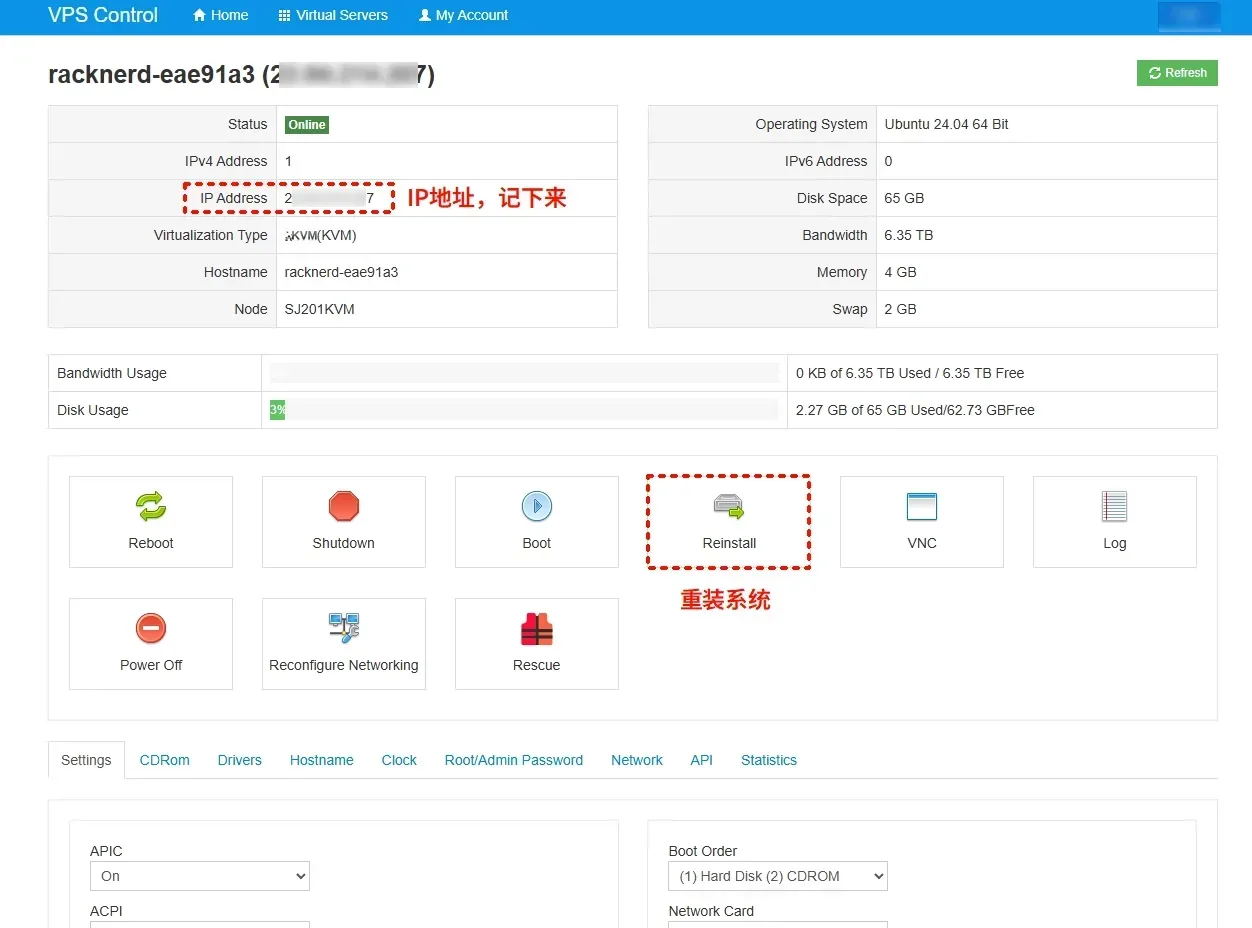Launch the VNC console icon
The height and width of the screenshot is (928, 1252).
coord(921,508)
